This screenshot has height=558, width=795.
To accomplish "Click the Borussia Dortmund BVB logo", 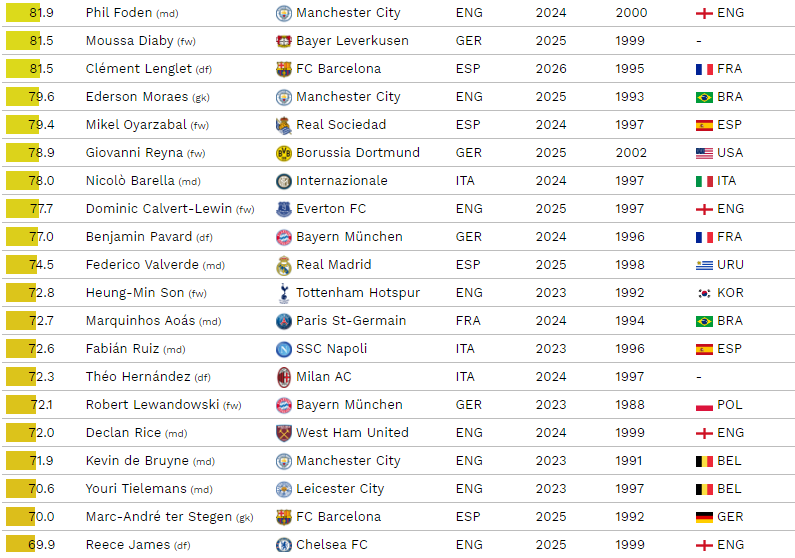I will (x=283, y=153).
